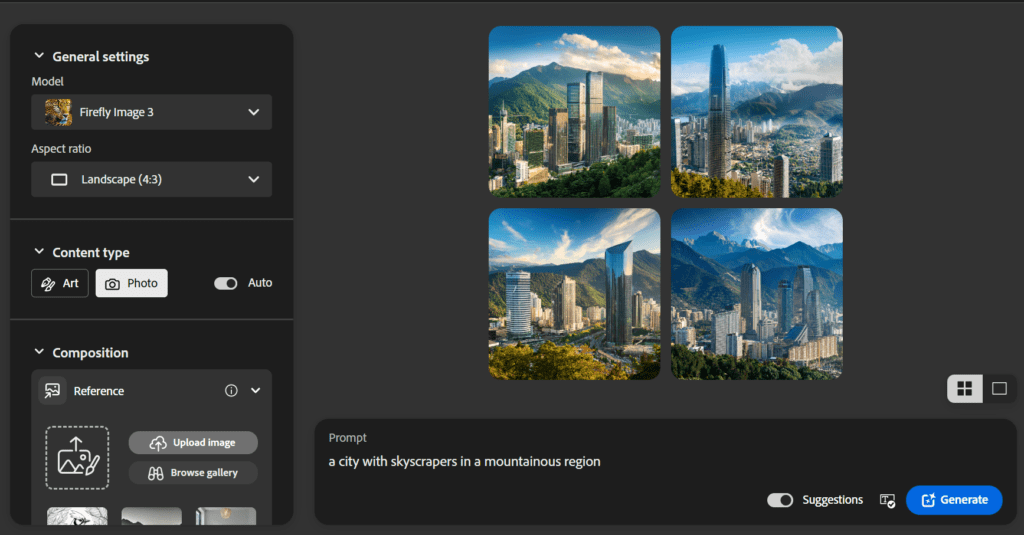Image resolution: width=1024 pixels, height=535 pixels.
Task: Toggle the Suggestions switch
Action: pyautogui.click(x=780, y=500)
